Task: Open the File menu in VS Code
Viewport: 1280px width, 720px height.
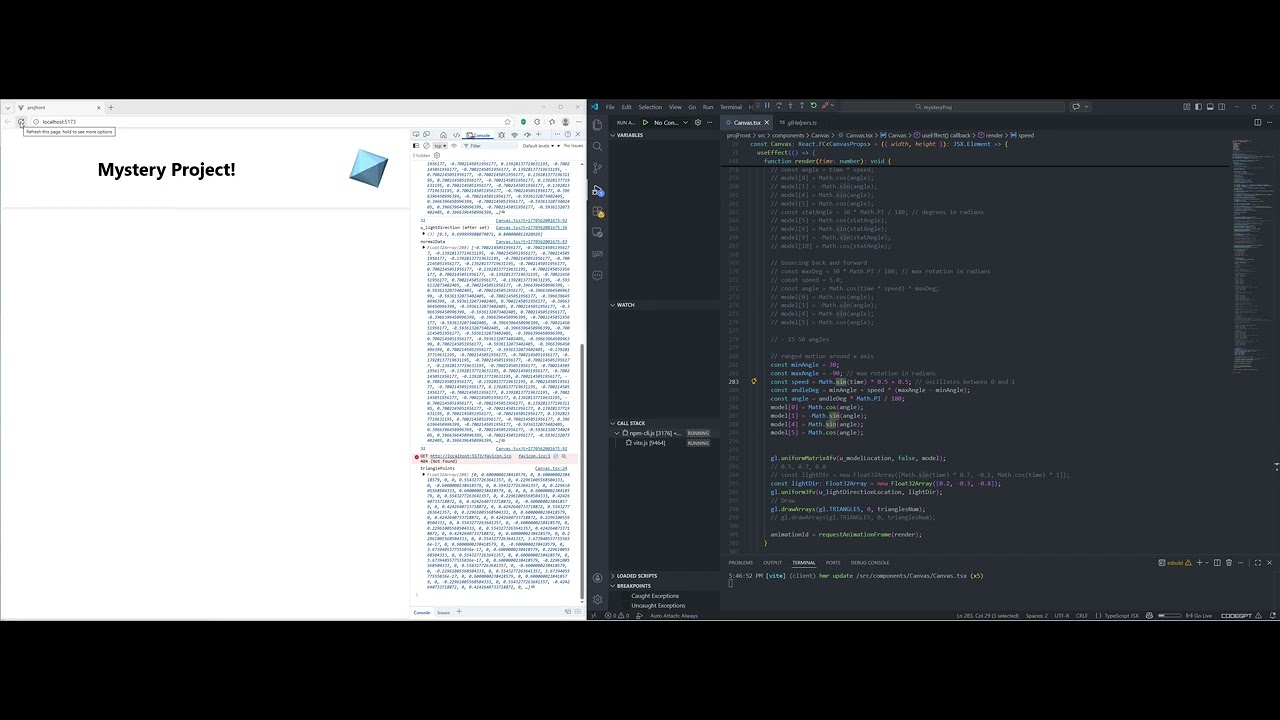Action: [x=610, y=107]
